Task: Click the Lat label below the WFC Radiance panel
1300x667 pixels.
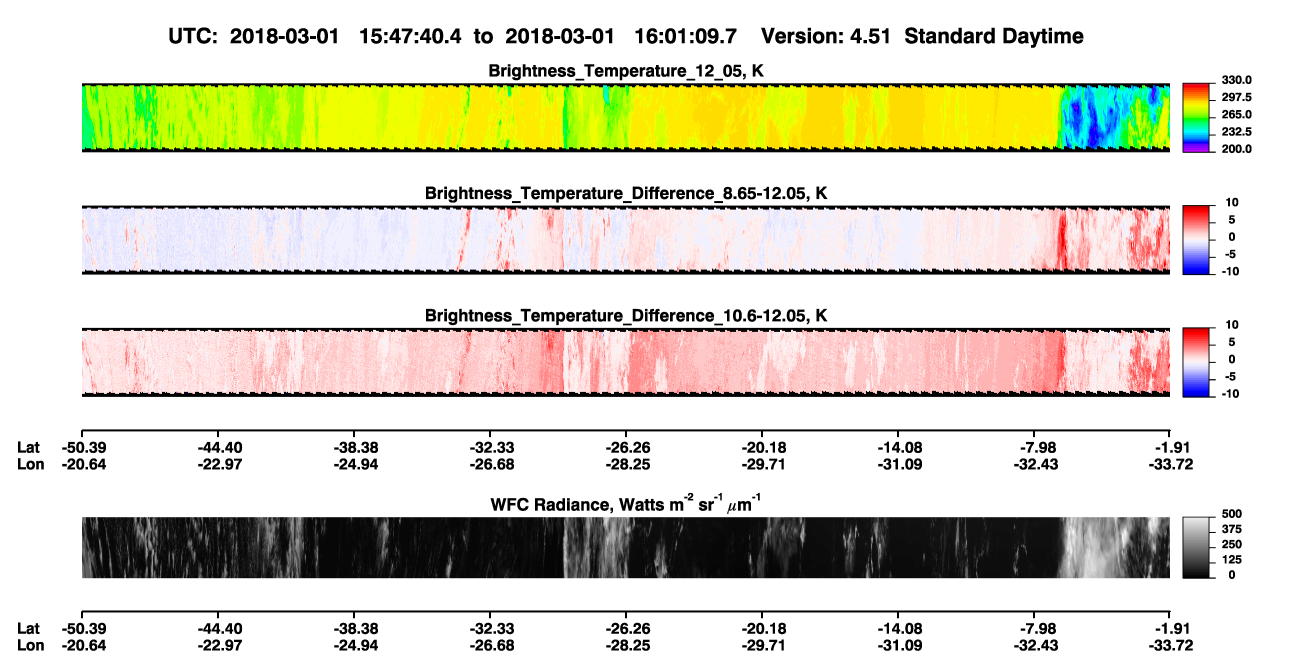Action: coord(29,628)
